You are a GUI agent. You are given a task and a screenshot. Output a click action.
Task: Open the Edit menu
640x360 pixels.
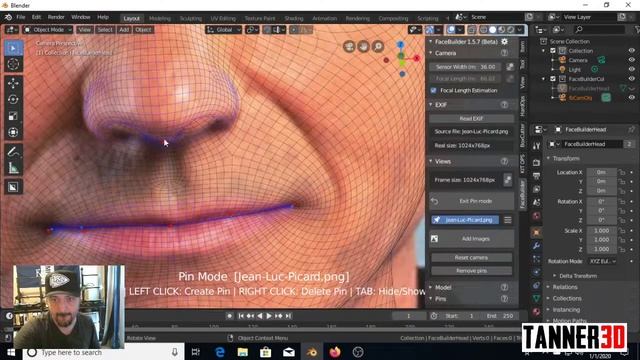tap(37, 17)
